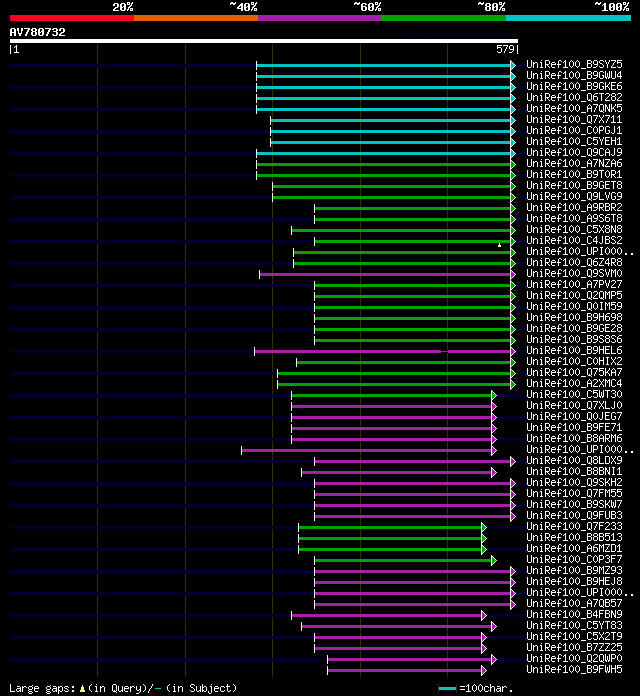Select the UniRef100_A9RBR2 label
640x696 pixels.
click(574, 207)
